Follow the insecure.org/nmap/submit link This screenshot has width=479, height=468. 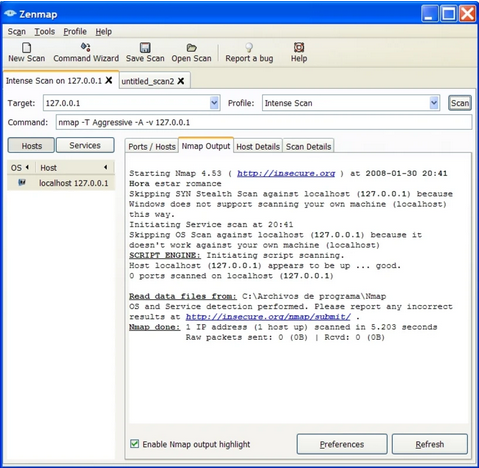coord(268,317)
